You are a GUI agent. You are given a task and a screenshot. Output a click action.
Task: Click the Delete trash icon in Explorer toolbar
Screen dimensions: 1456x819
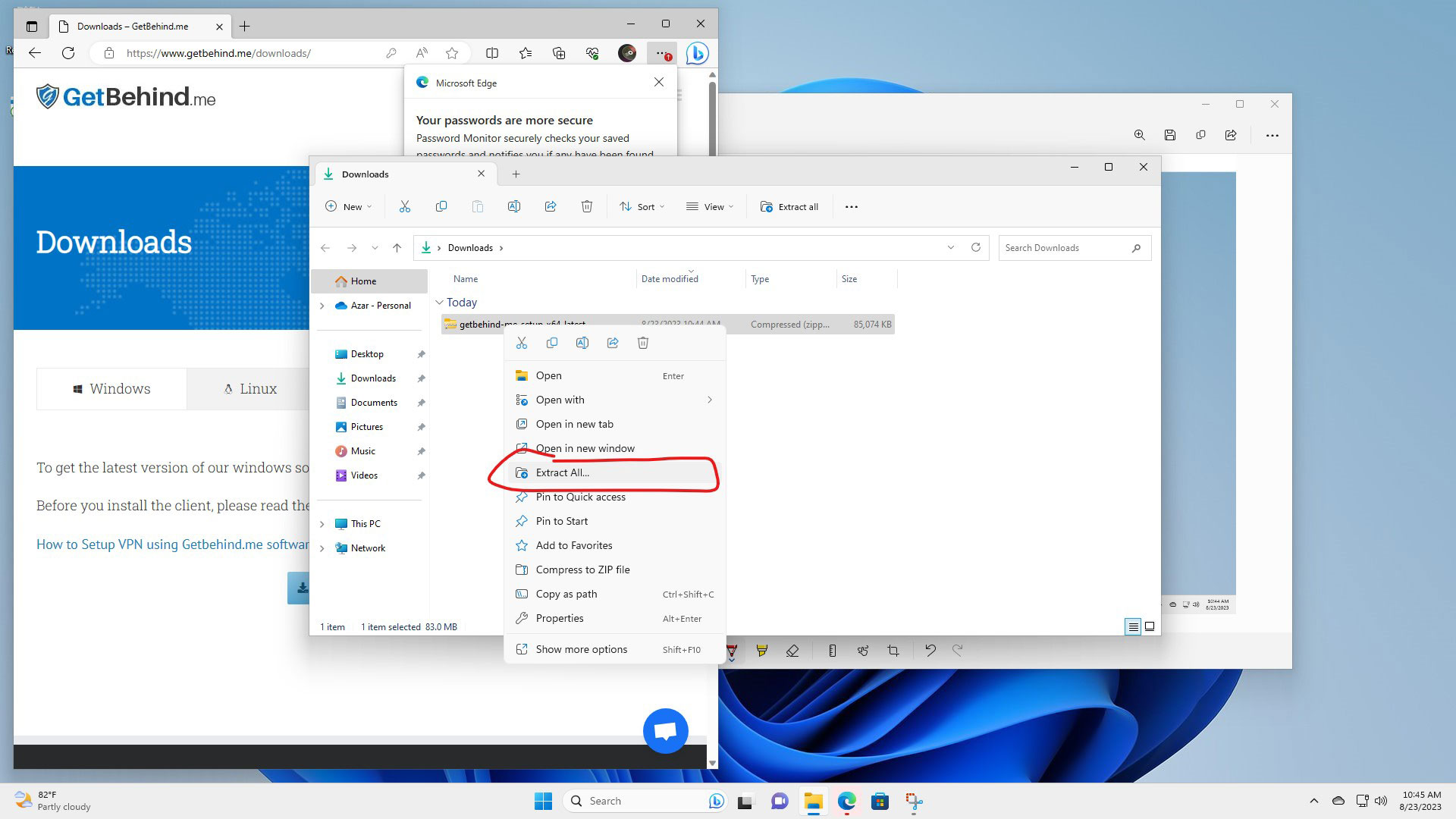point(587,206)
